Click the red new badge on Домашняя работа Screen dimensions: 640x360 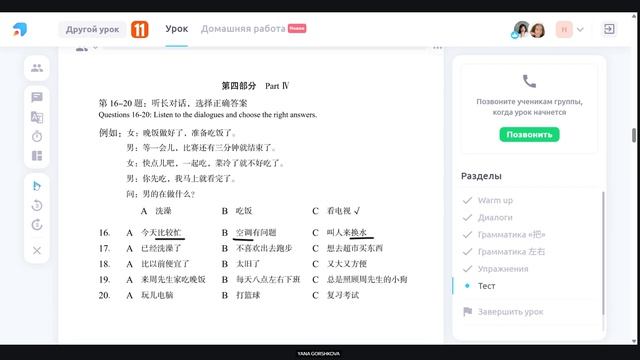click(x=297, y=28)
